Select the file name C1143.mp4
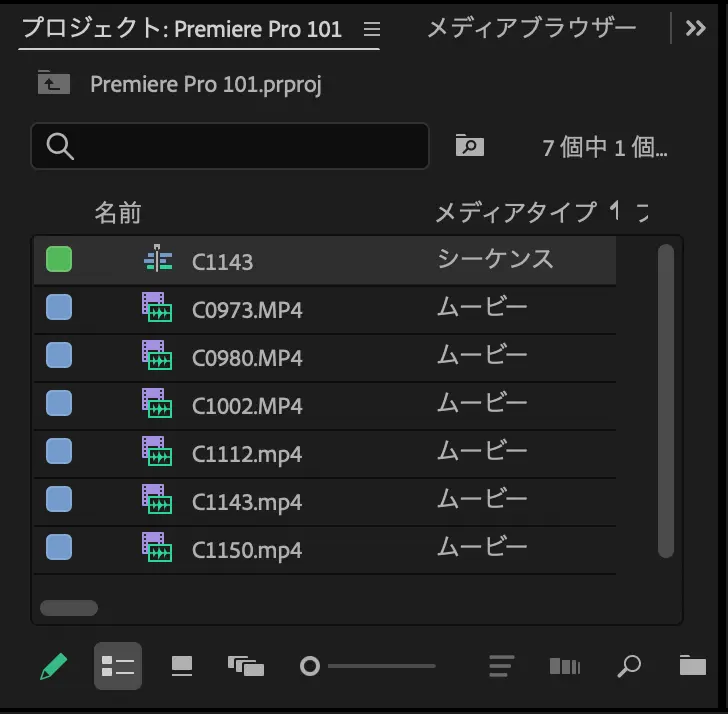This screenshot has height=714, width=728. pyautogui.click(x=247, y=502)
